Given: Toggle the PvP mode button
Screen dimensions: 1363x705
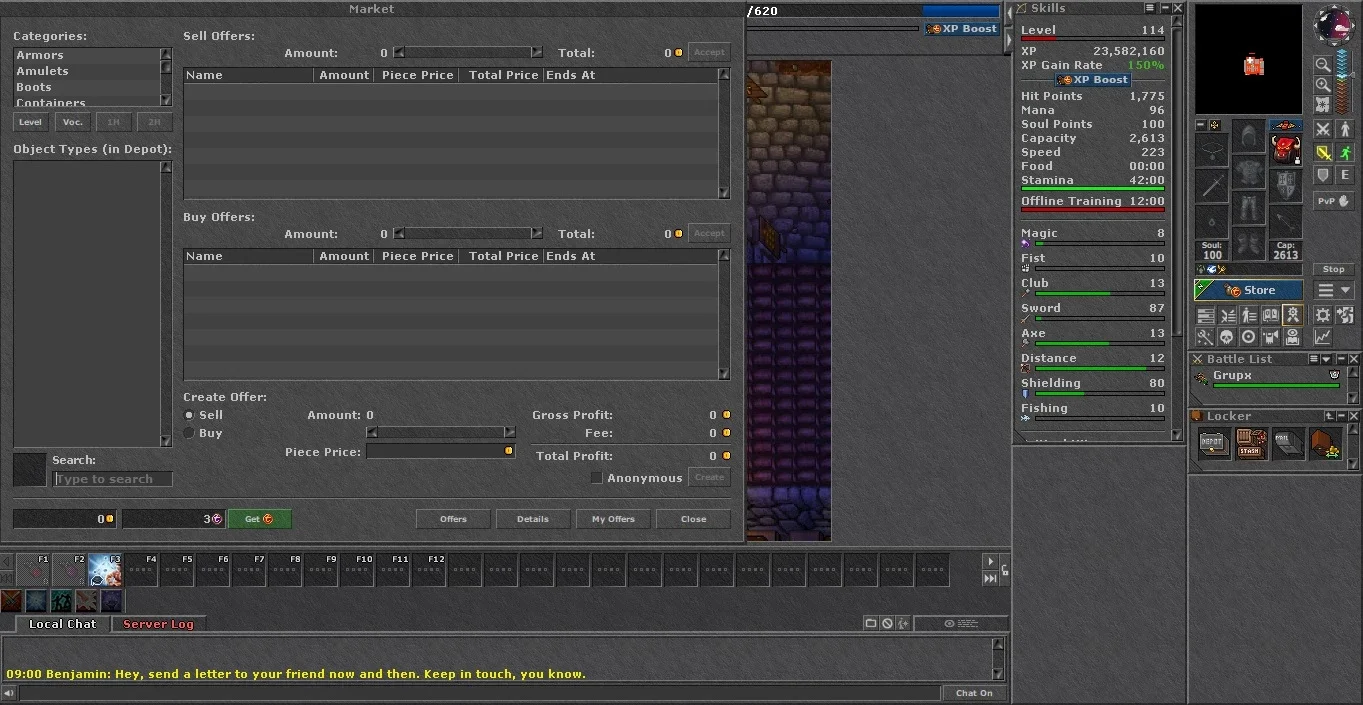Looking at the screenshot, I should (x=1333, y=201).
